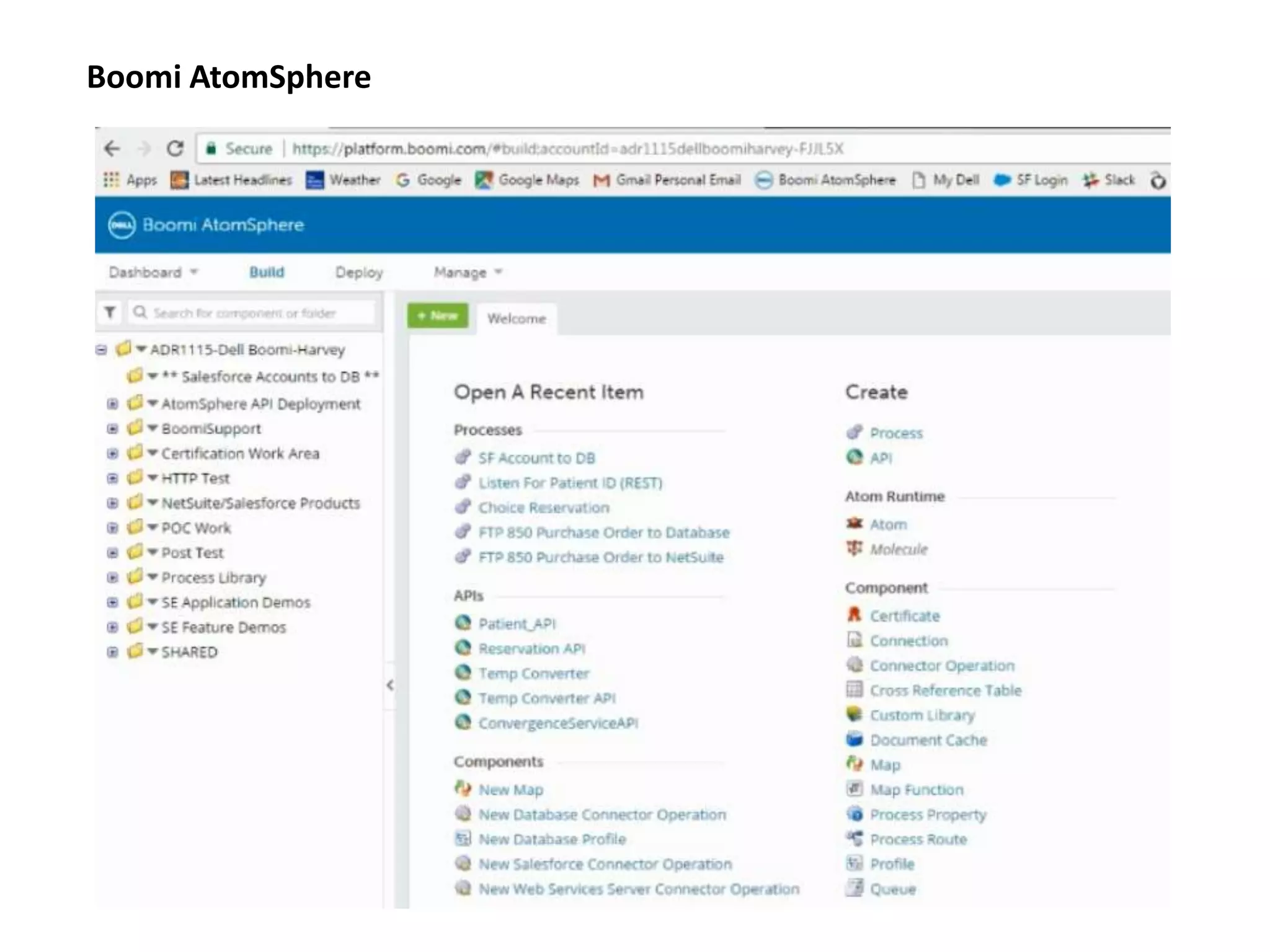Click the Dell logo in blue header
1270x952 pixels.
coord(122,225)
